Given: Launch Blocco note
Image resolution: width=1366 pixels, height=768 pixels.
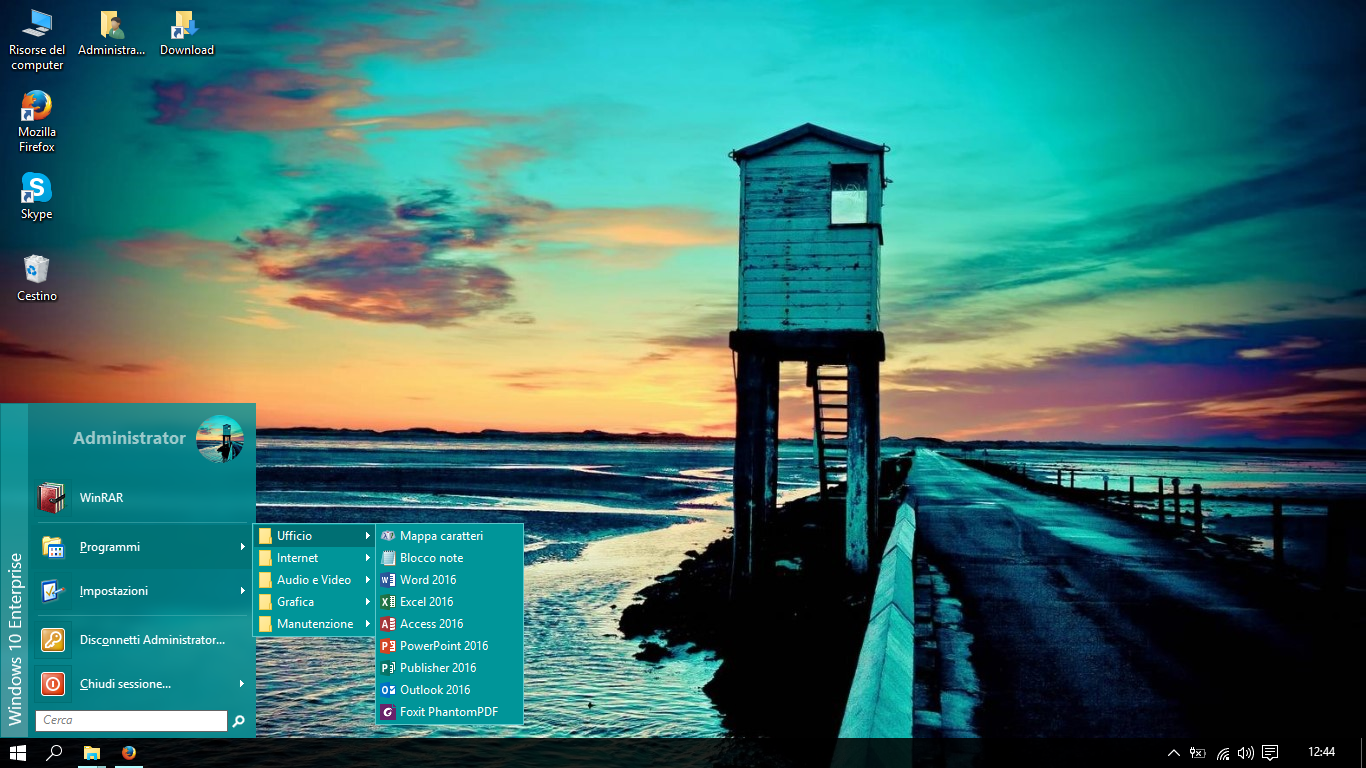Looking at the screenshot, I should pos(449,558).
